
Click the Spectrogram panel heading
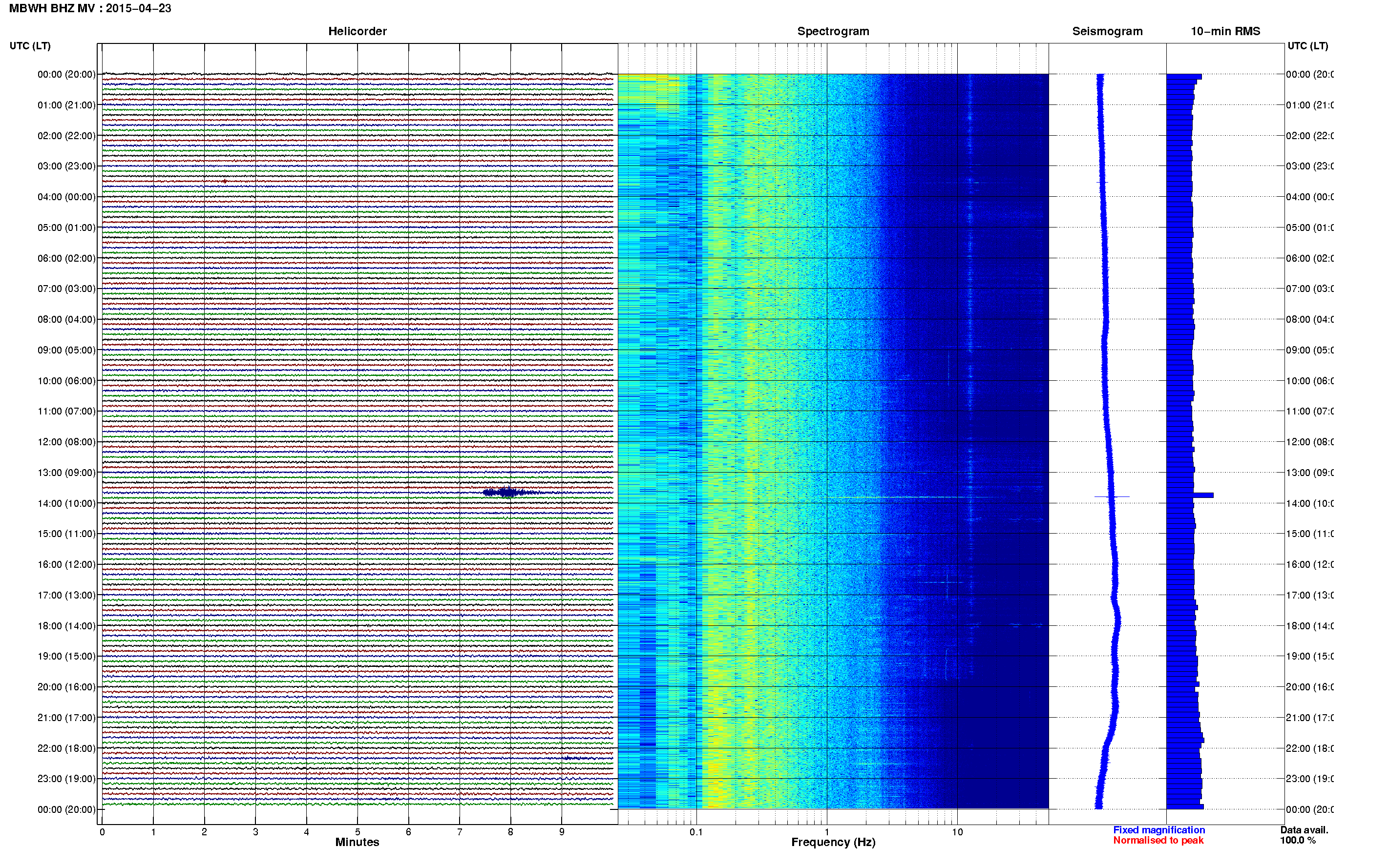point(833,32)
